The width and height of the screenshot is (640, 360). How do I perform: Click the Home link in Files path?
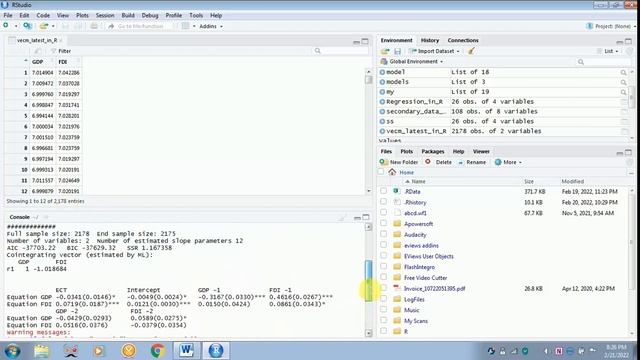[406, 172]
